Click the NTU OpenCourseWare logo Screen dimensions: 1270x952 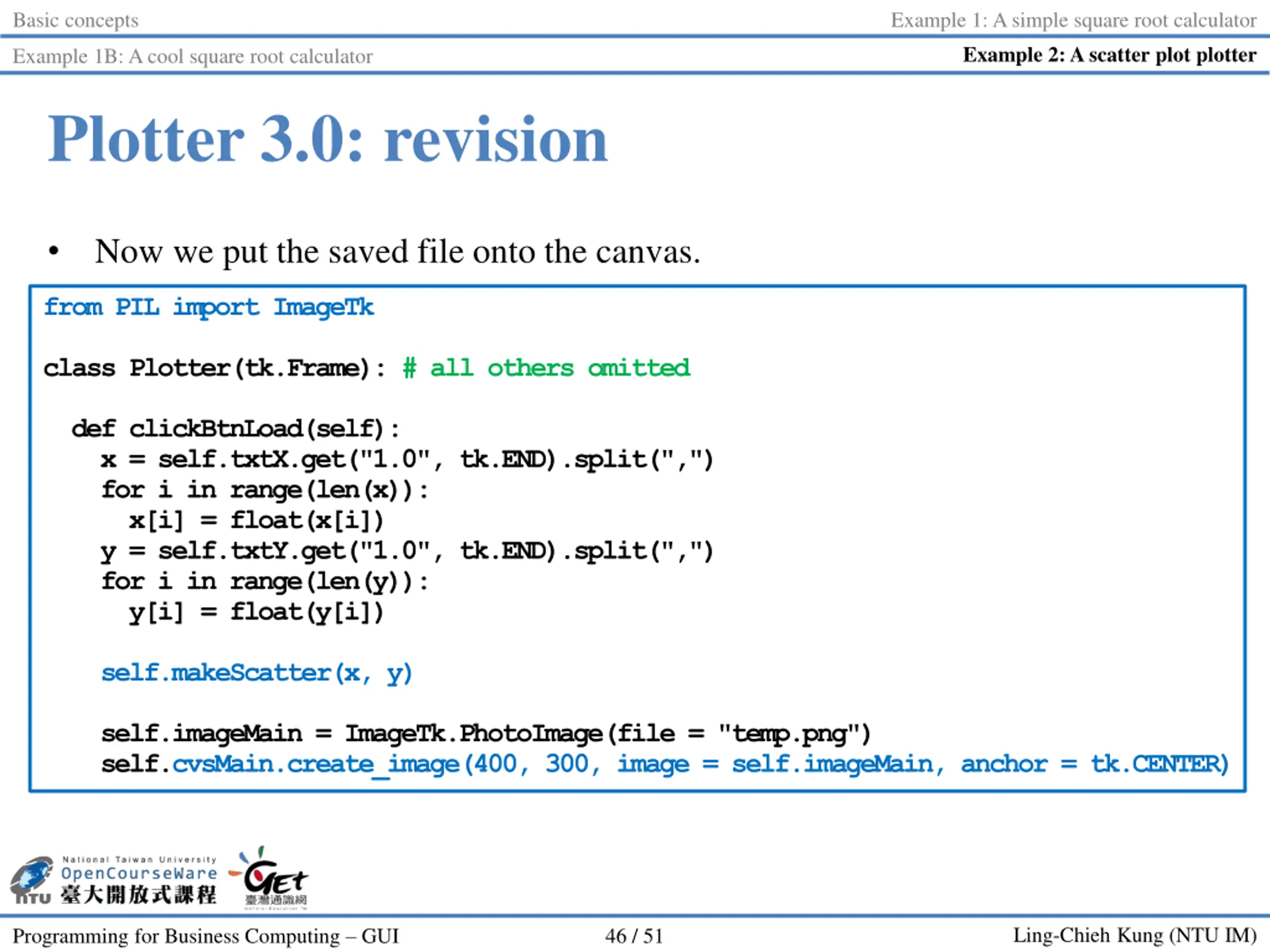click(113, 881)
